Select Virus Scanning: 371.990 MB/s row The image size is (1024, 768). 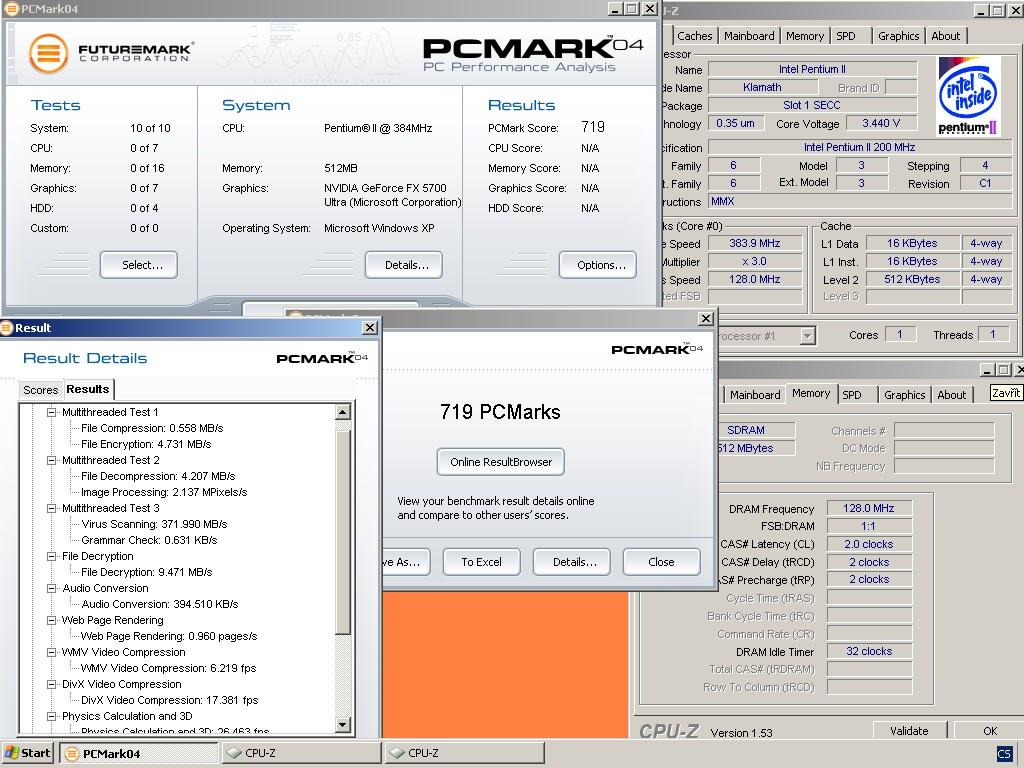pos(154,524)
